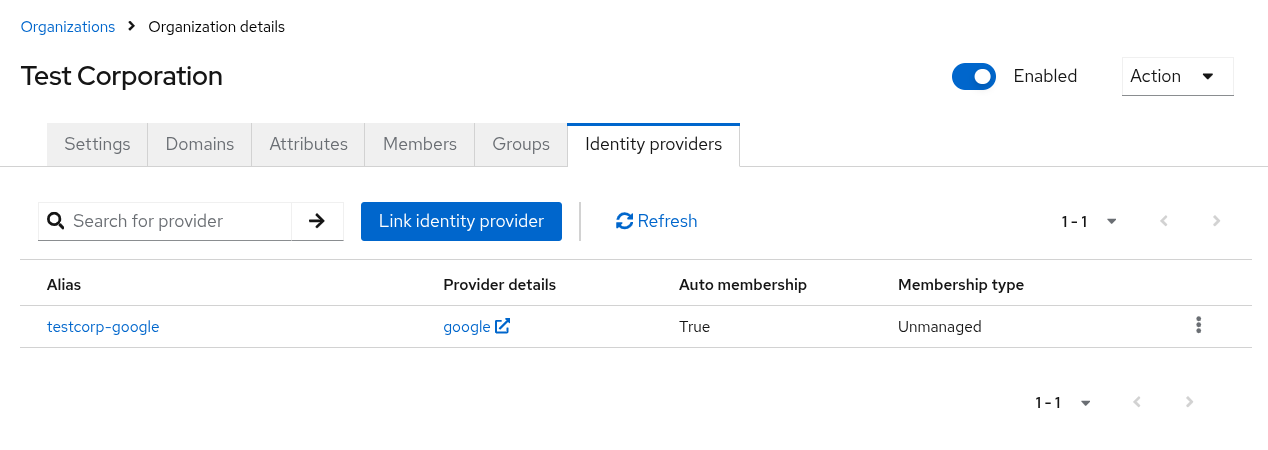Image resolution: width=1268 pixels, height=450 pixels.
Task: Click the Test Corporation heading
Action: click(122, 76)
